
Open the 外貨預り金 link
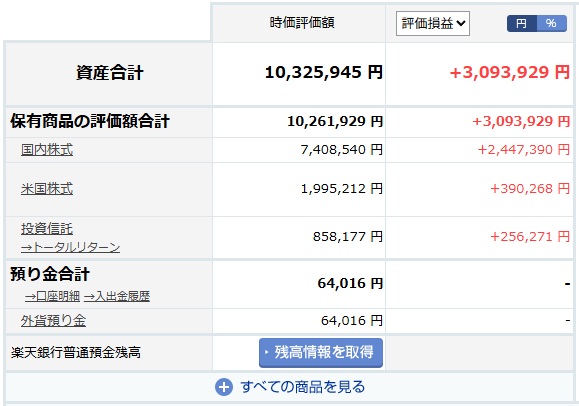coord(53,321)
